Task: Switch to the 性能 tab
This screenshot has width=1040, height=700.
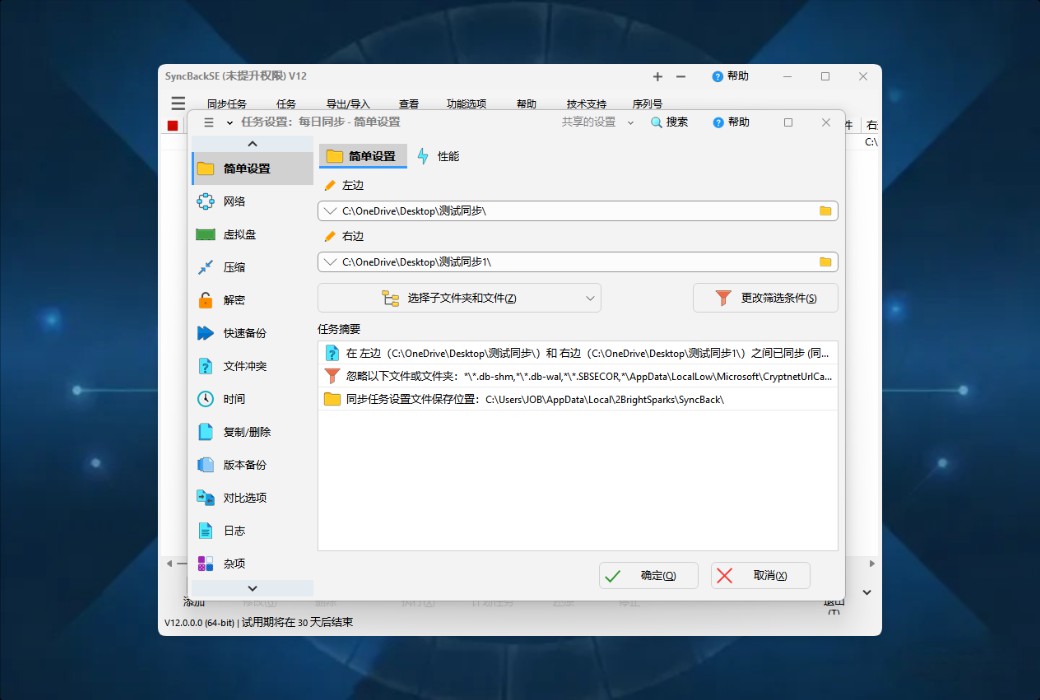Action: click(x=440, y=155)
